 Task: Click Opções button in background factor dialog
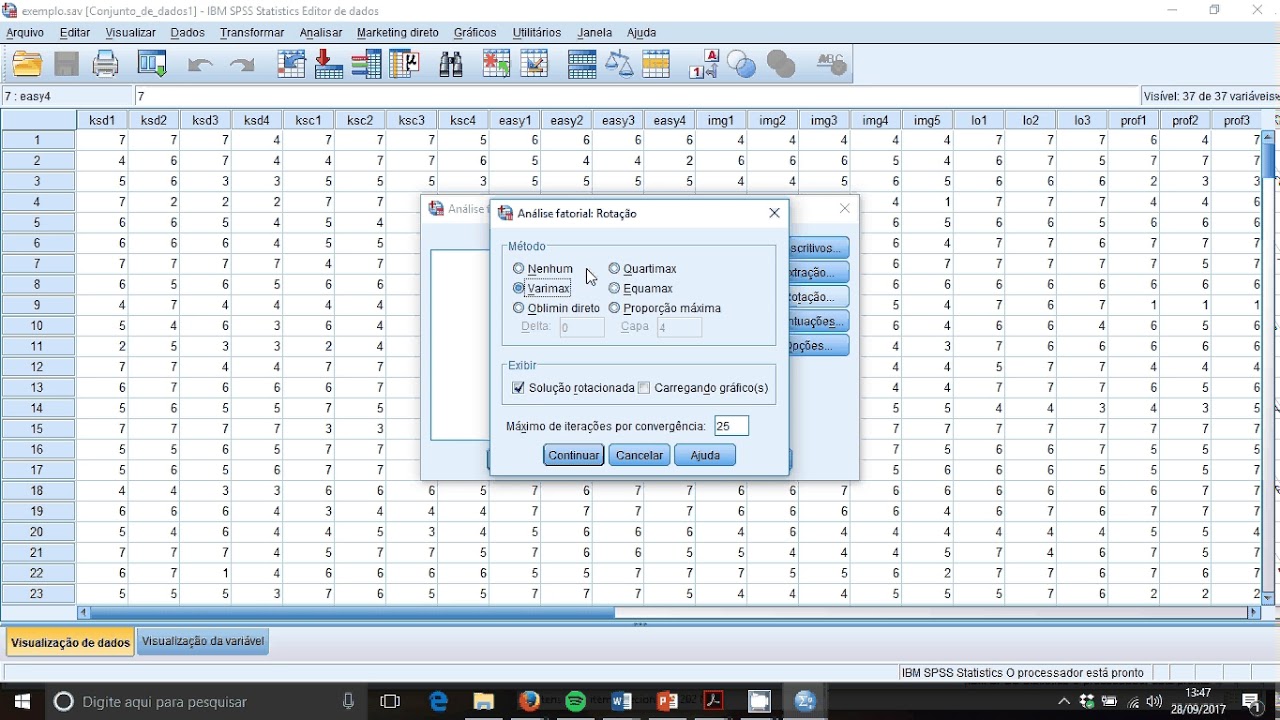[818, 346]
